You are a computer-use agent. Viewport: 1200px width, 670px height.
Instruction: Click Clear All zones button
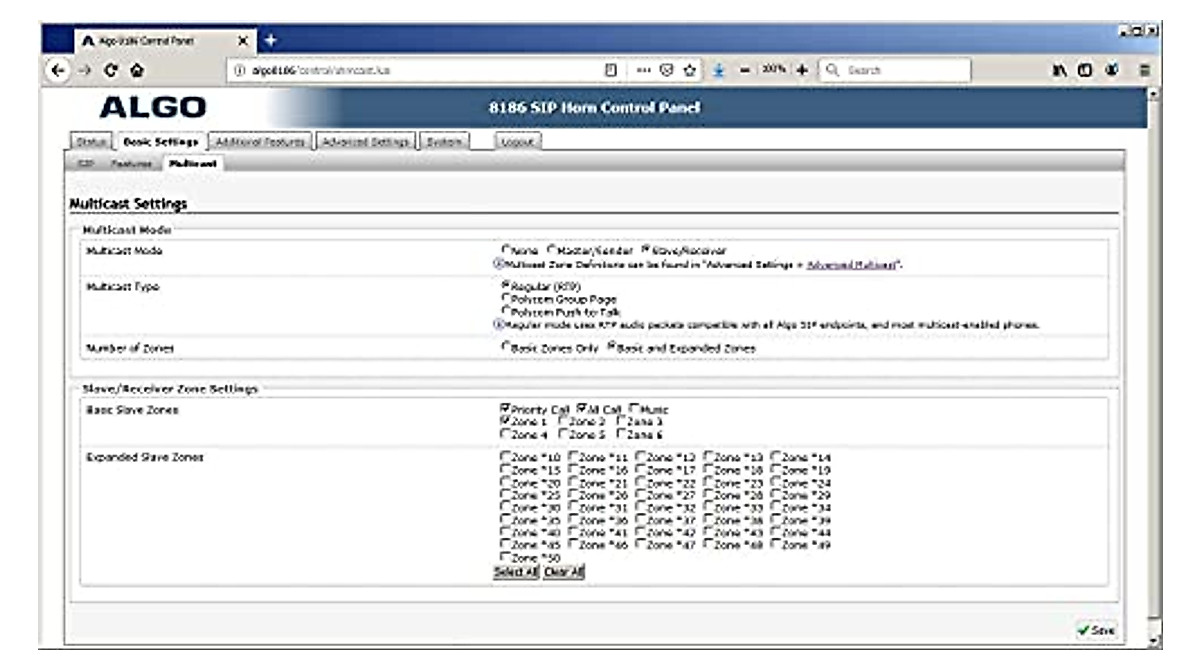[x=564, y=572]
